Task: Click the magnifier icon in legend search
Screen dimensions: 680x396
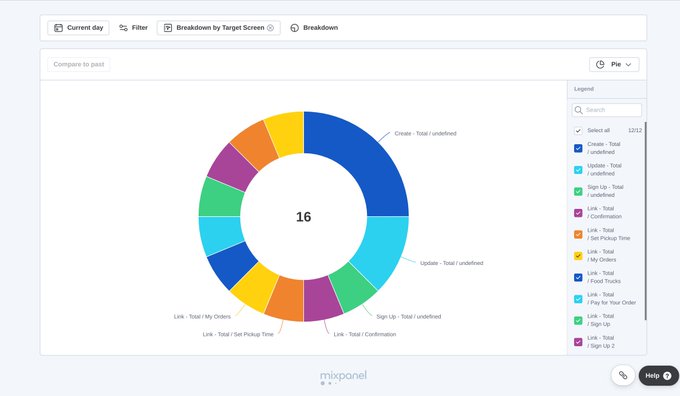Action: click(x=579, y=110)
